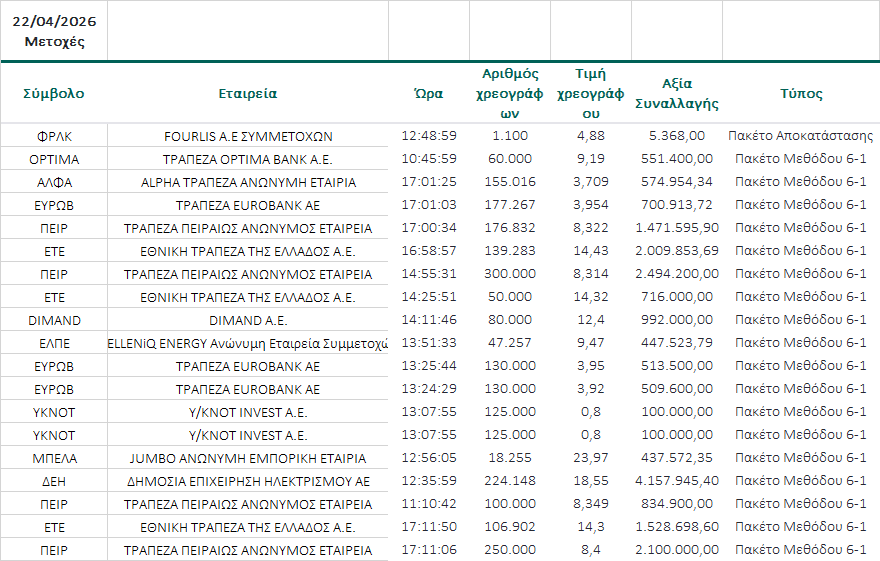Select the quantity cell 224.148

point(510,481)
